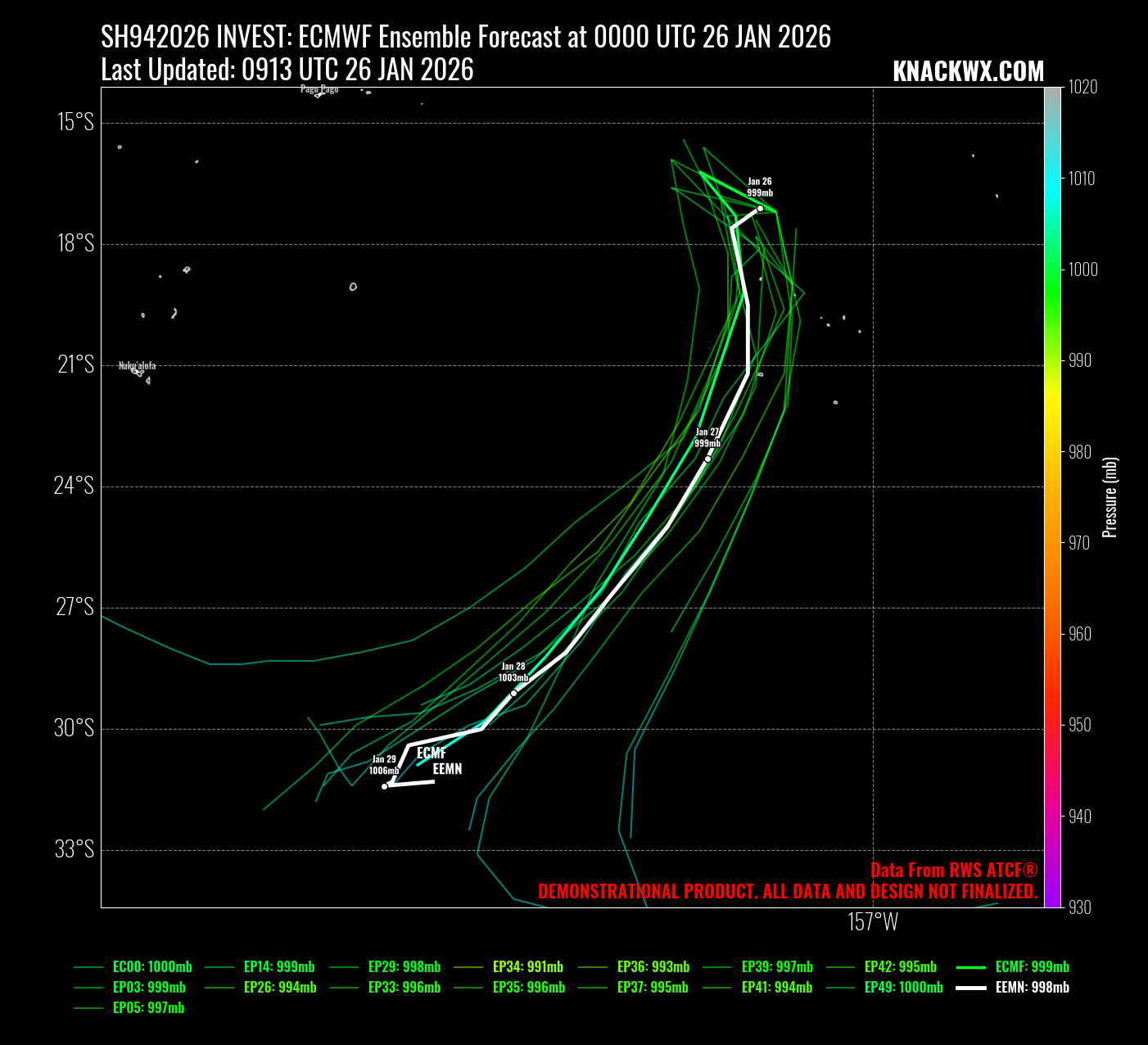Click the Jan 27 999mb track marker

[x=707, y=459]
